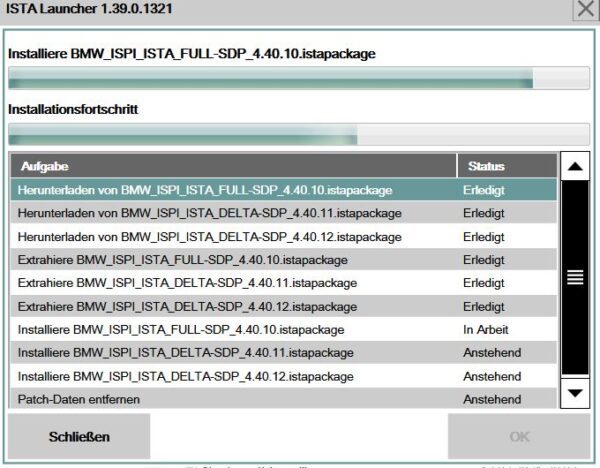Click the Schließen button
This screenshot has height=468, width=600.
click(x=79, y=436)
